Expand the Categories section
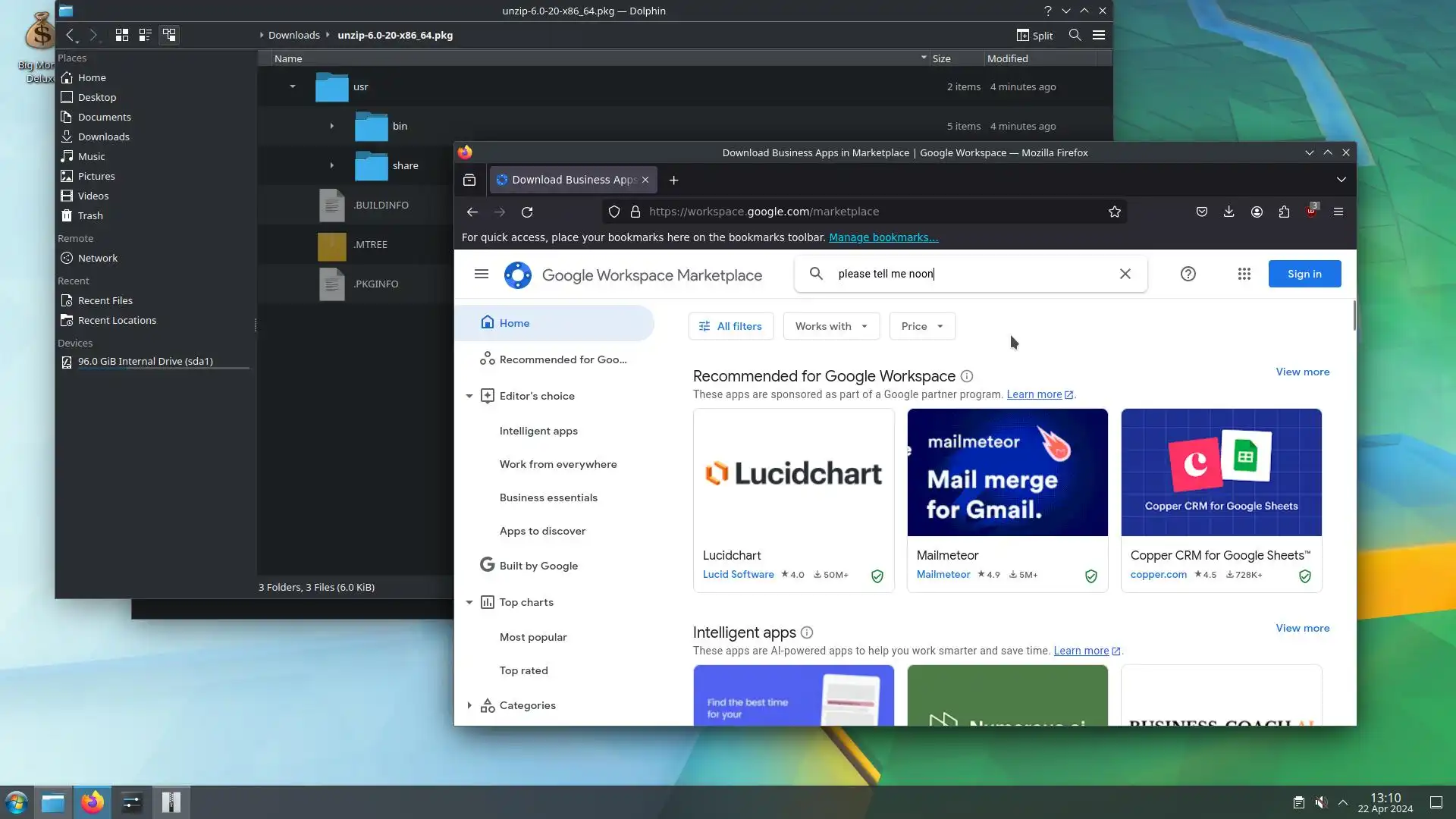This screenshot has width=1456, height=819. (469, 705)
